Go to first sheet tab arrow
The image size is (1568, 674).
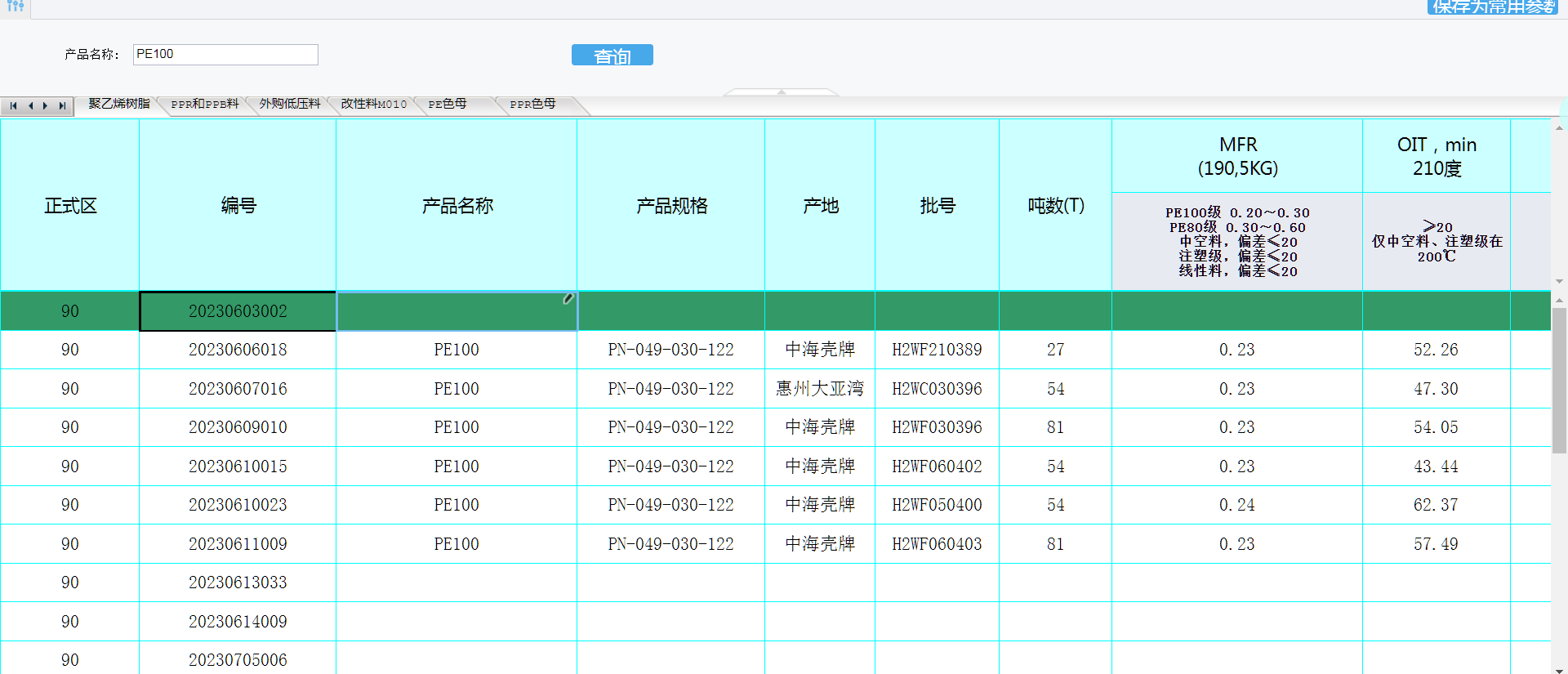coord(13,105)
